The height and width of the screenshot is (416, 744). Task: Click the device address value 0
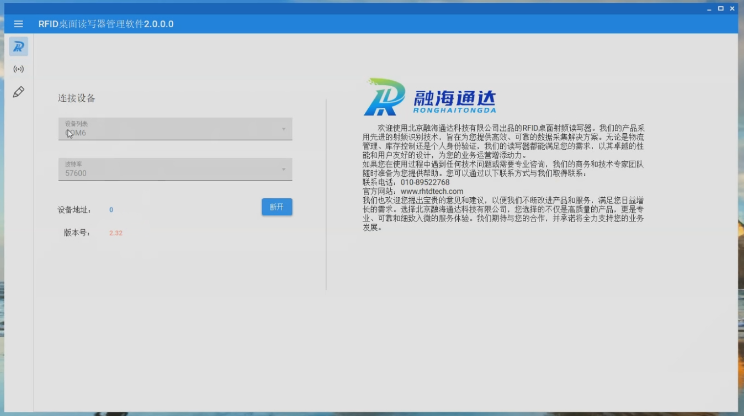coord(111,210)
